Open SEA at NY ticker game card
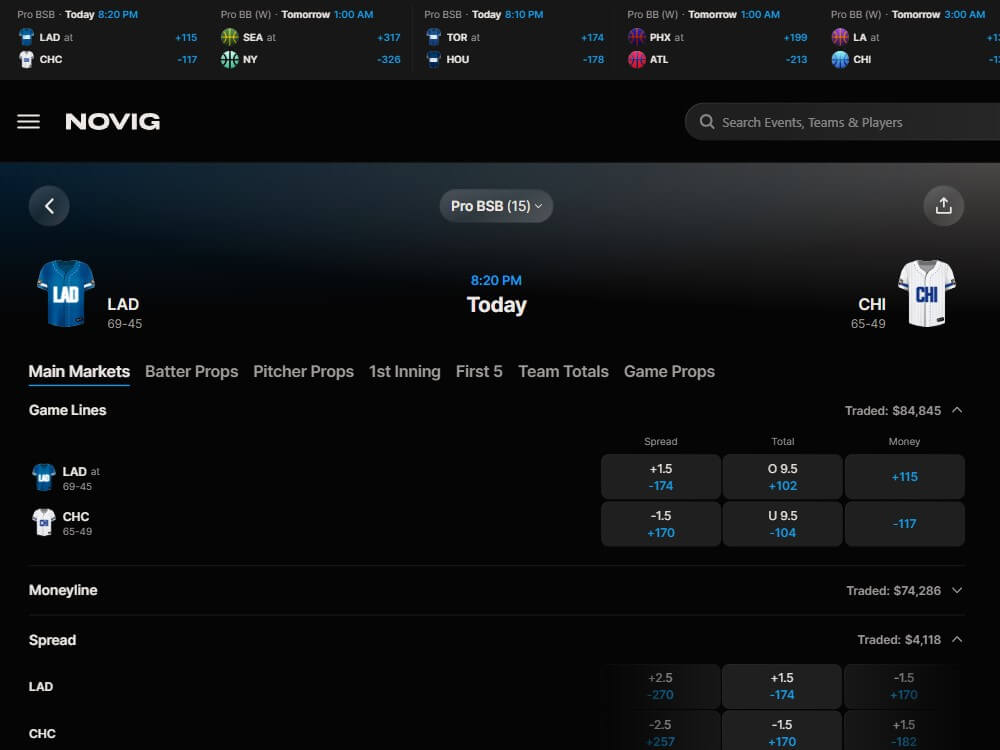This screenshot has height=750, width=1000. pos(311,40)
